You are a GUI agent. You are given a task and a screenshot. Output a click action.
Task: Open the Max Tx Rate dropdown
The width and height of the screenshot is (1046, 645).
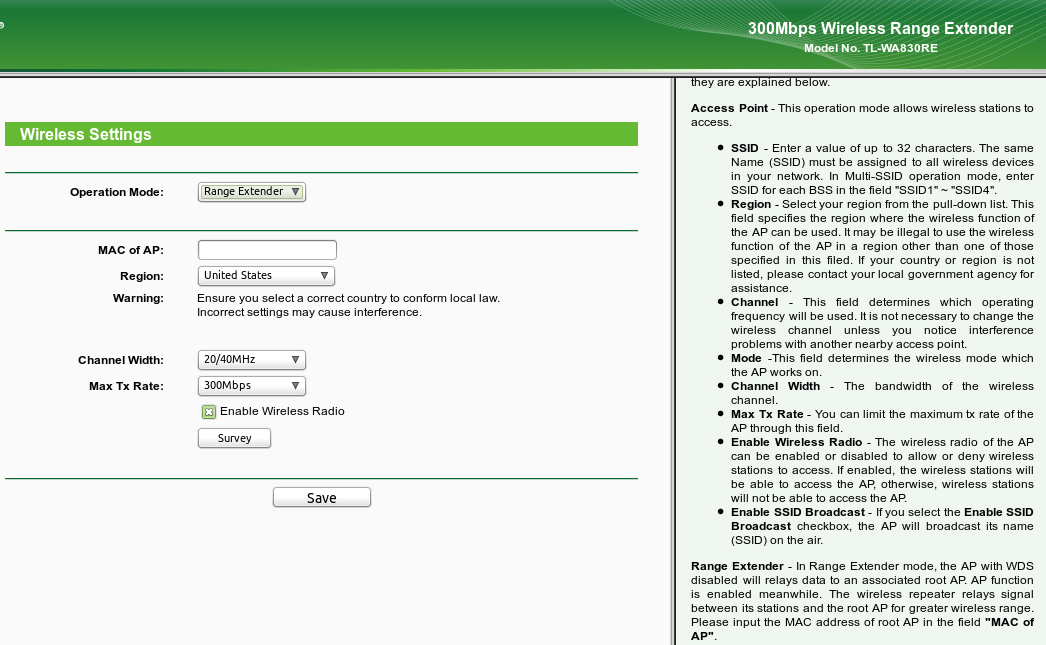251,386
